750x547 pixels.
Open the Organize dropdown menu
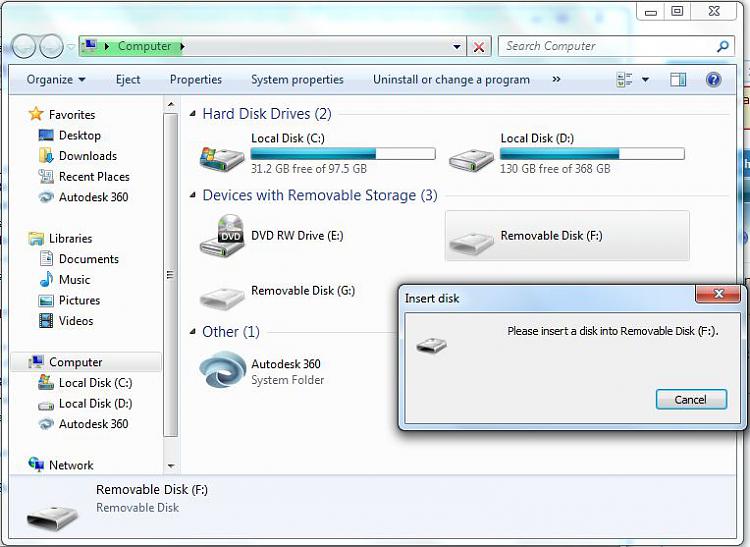56,79
